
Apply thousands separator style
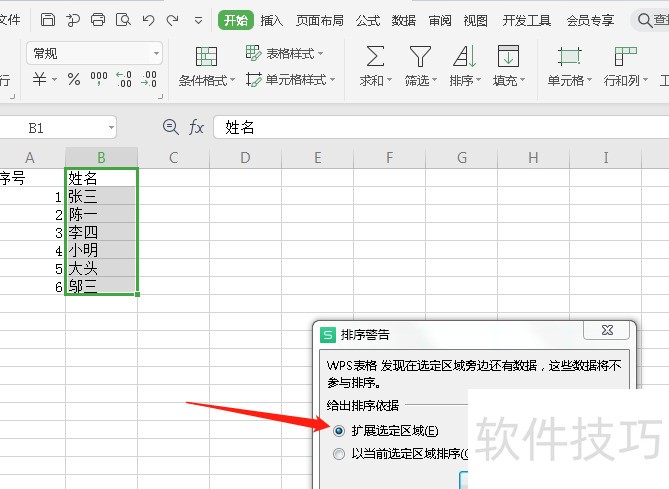click(99, 79)
